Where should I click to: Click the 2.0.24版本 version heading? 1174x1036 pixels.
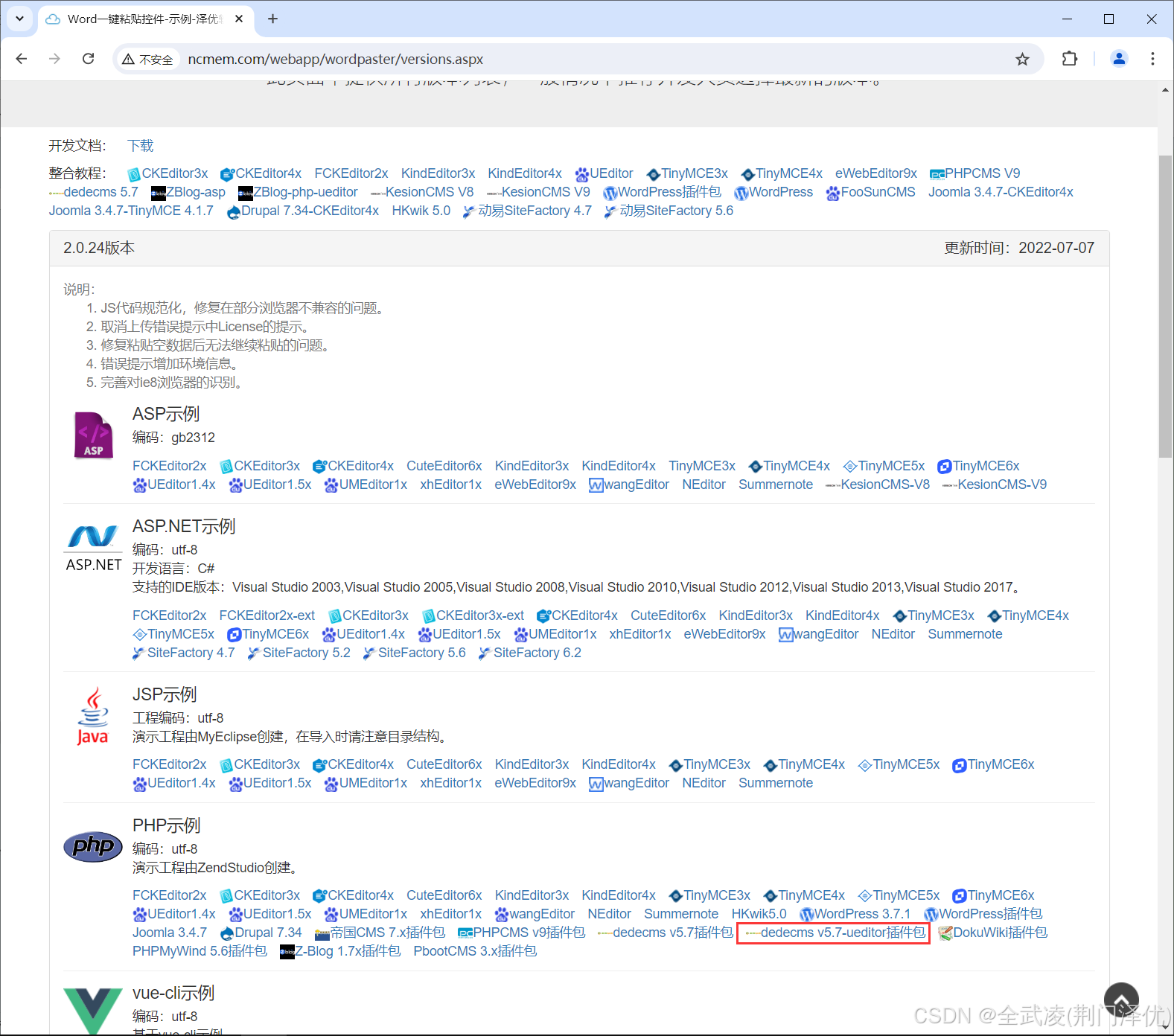point(99,248)
